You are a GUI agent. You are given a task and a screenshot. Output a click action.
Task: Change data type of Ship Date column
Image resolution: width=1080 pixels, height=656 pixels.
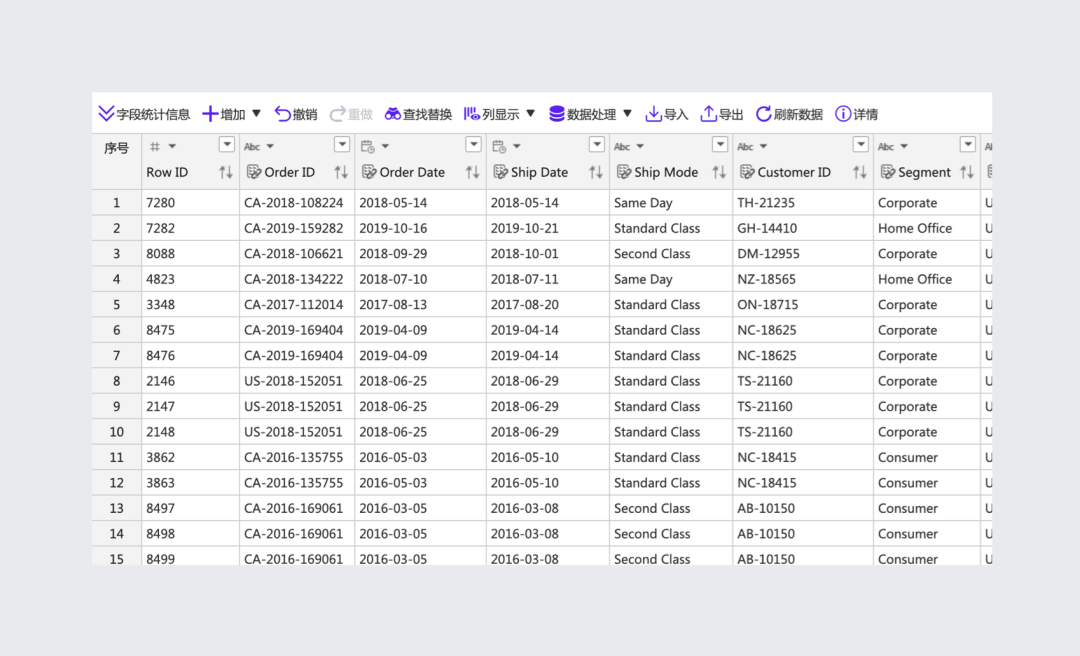click(506, 147)
